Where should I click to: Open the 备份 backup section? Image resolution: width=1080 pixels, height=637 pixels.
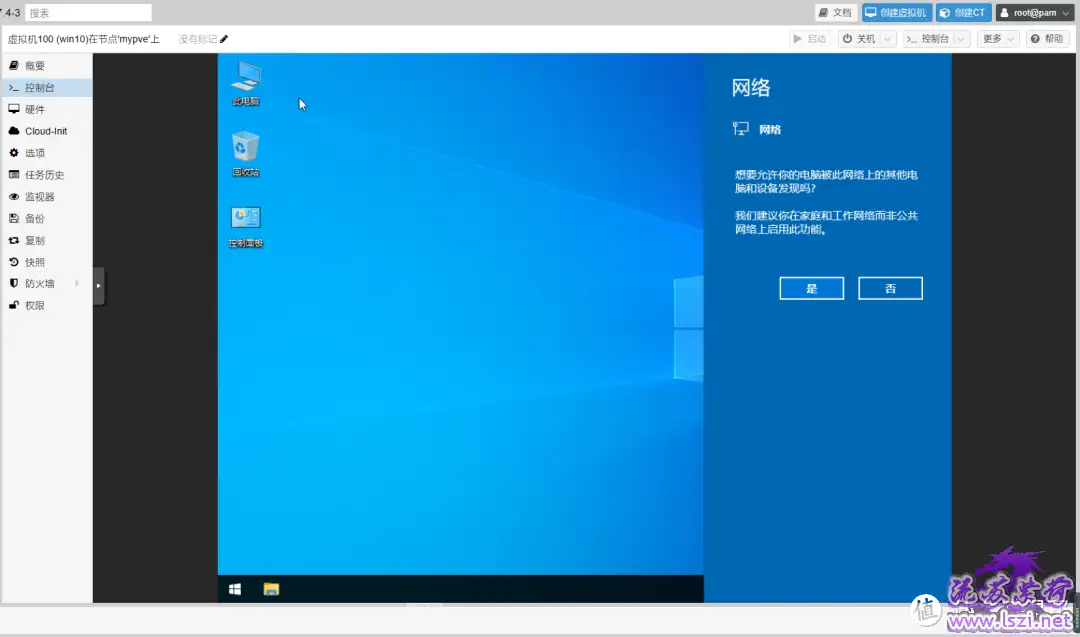point(47,218)
